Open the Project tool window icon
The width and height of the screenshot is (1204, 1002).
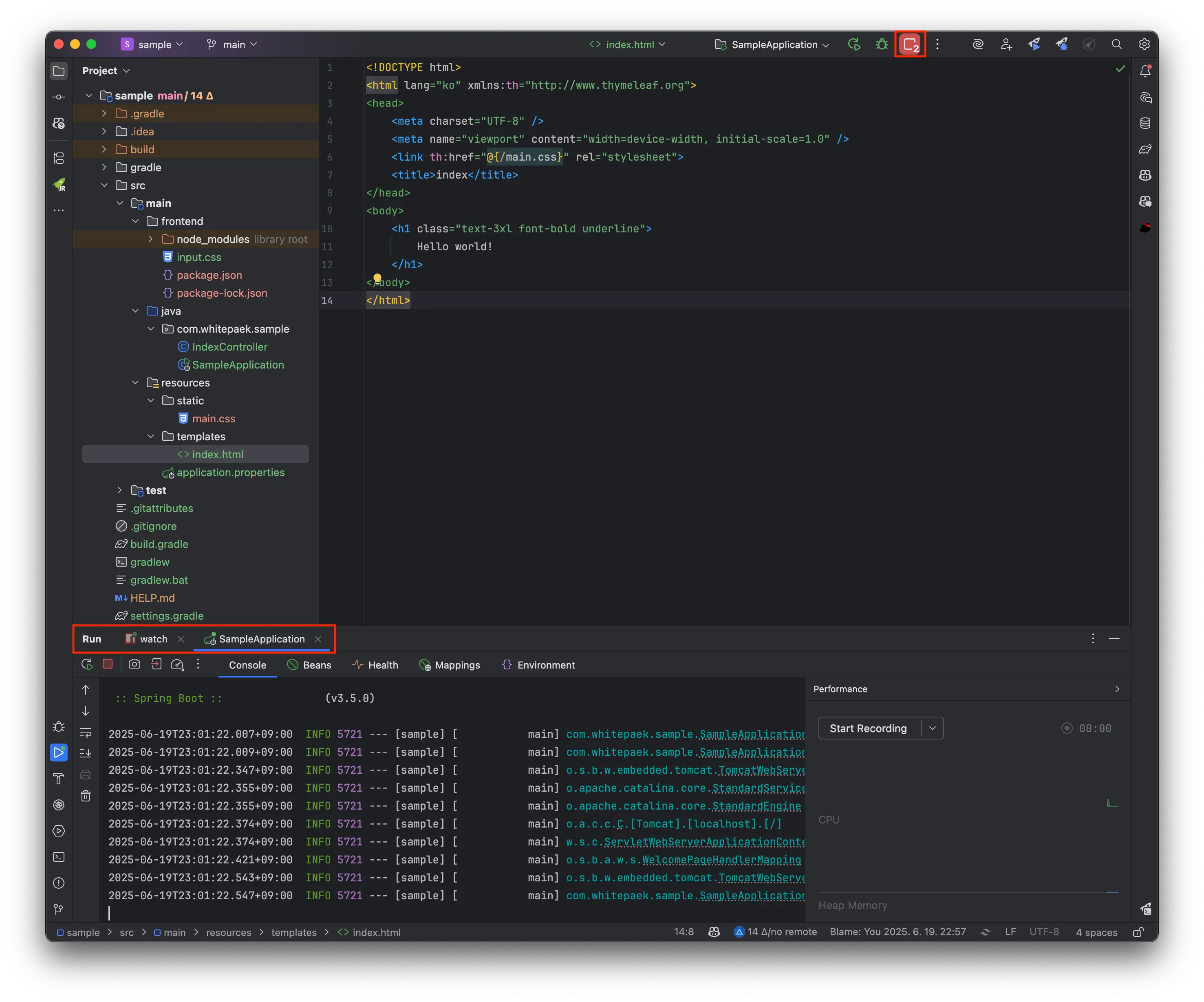(x=58, y=71)
